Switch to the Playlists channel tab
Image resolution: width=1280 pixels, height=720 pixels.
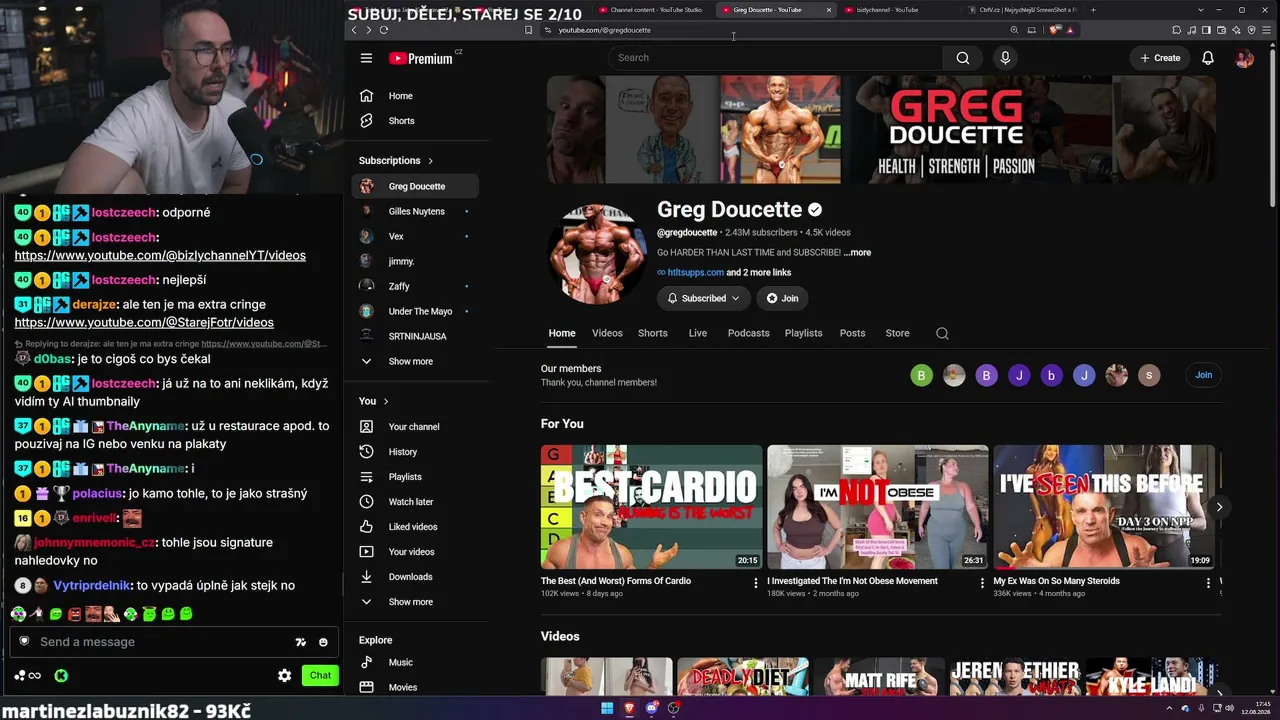[804, 333]
